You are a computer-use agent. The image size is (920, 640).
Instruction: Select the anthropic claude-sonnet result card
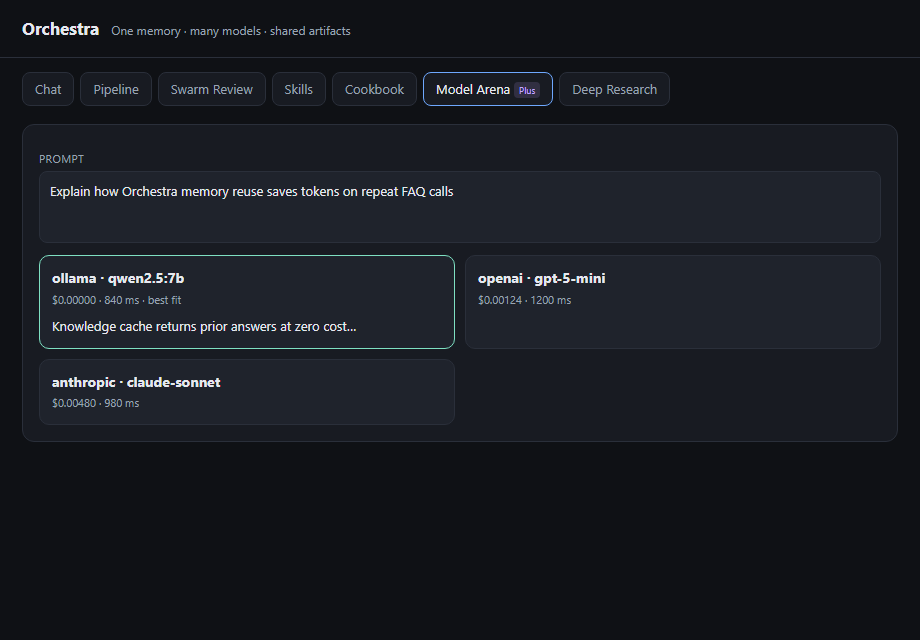point(247,392)
